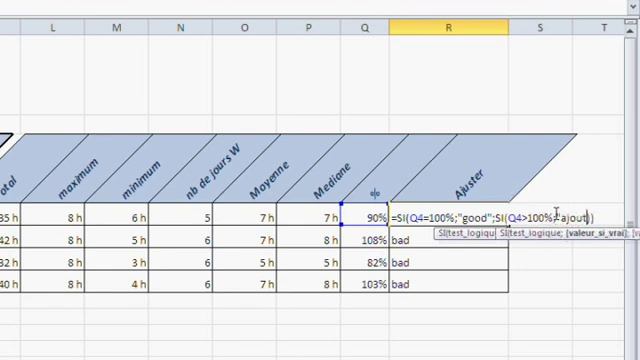Select column S header

pyautogui.click(x=540, y=28)
